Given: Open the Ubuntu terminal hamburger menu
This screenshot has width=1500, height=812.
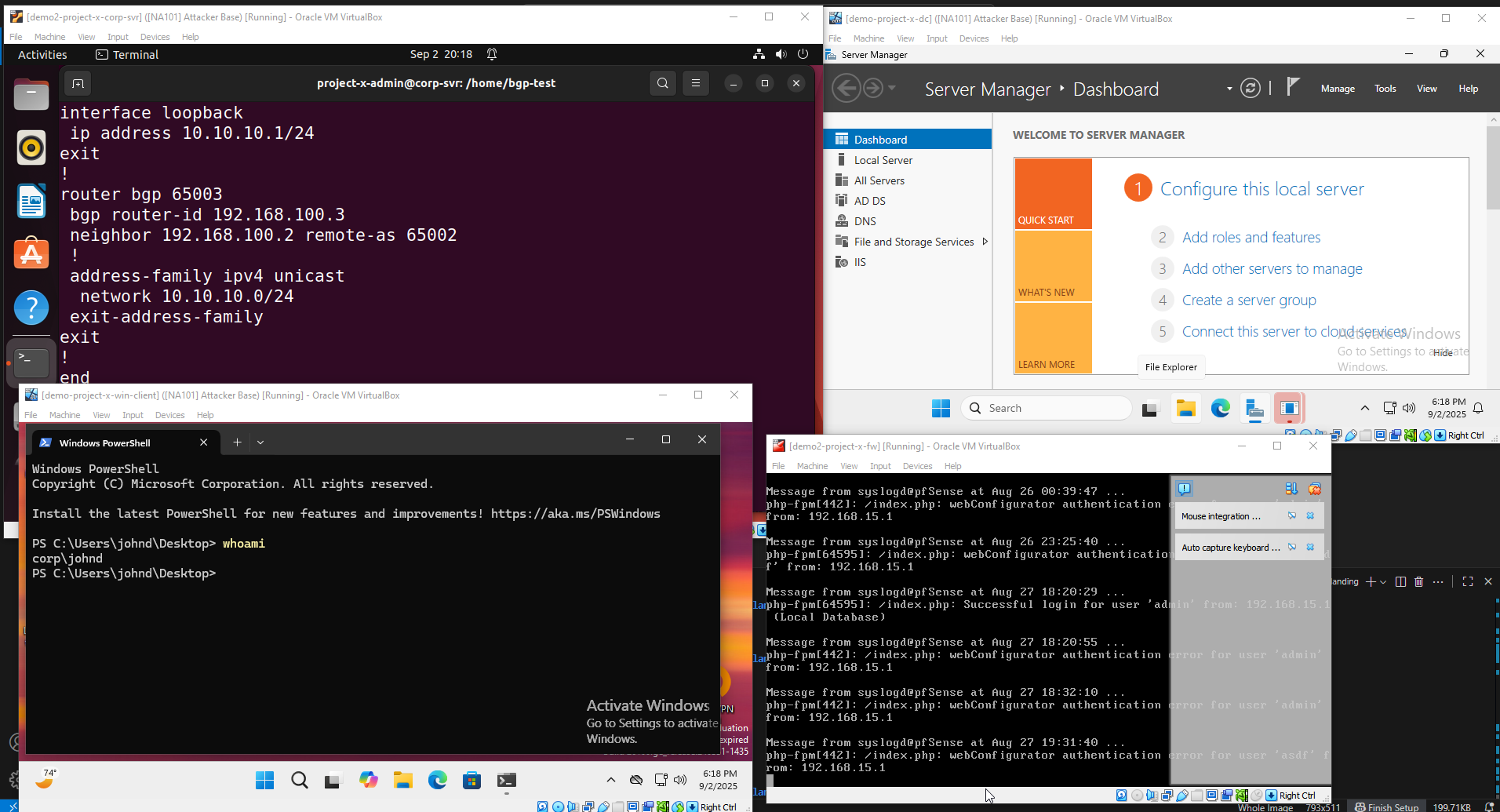Looking at the screenshot, I should point(695,83).
